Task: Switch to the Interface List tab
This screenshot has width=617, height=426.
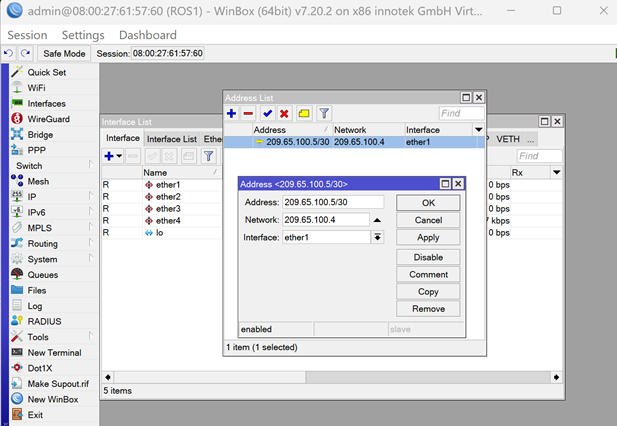Action: (172, 139)
